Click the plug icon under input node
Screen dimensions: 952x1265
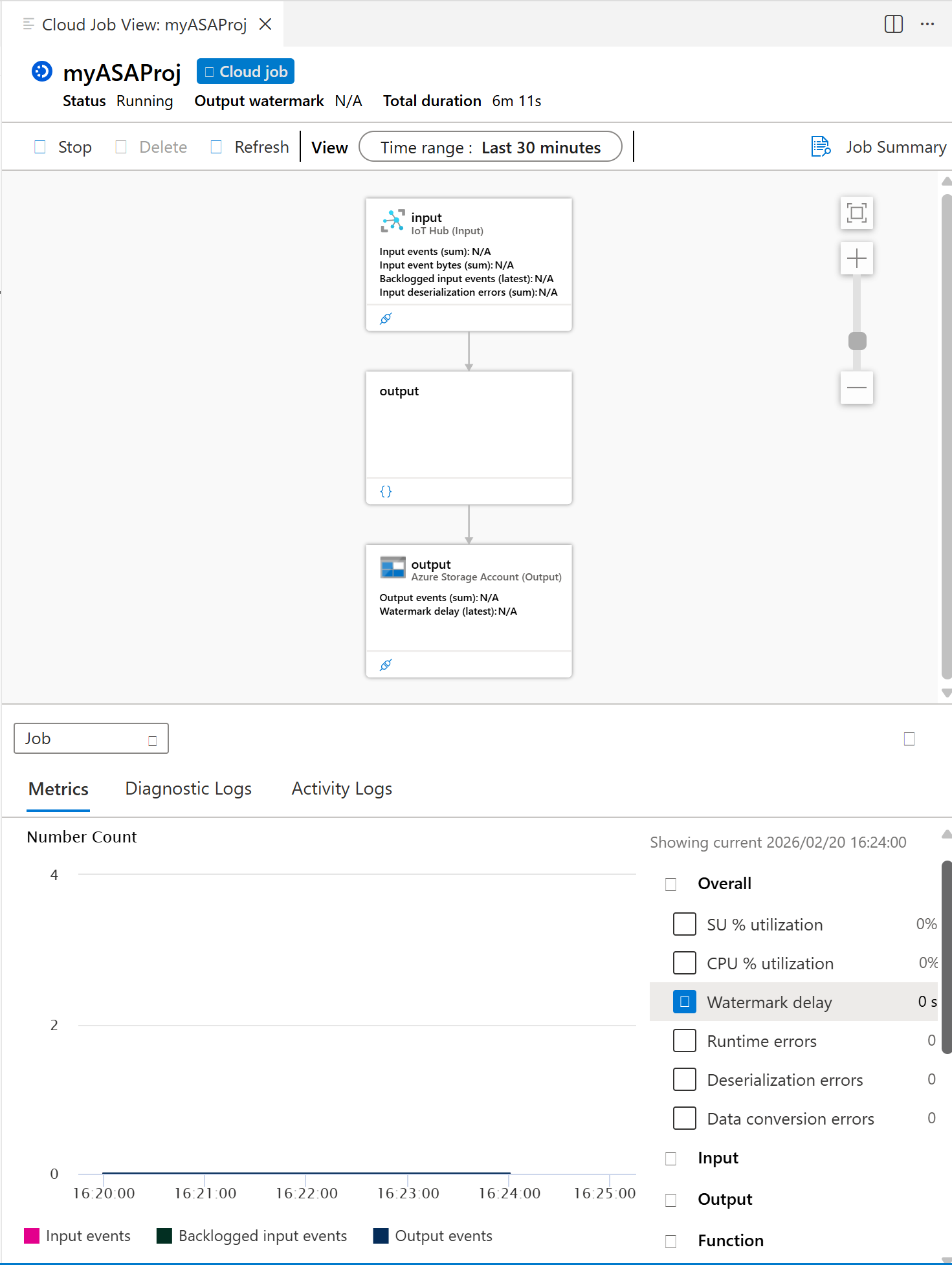pyautogui.click(x=386, y=318)
